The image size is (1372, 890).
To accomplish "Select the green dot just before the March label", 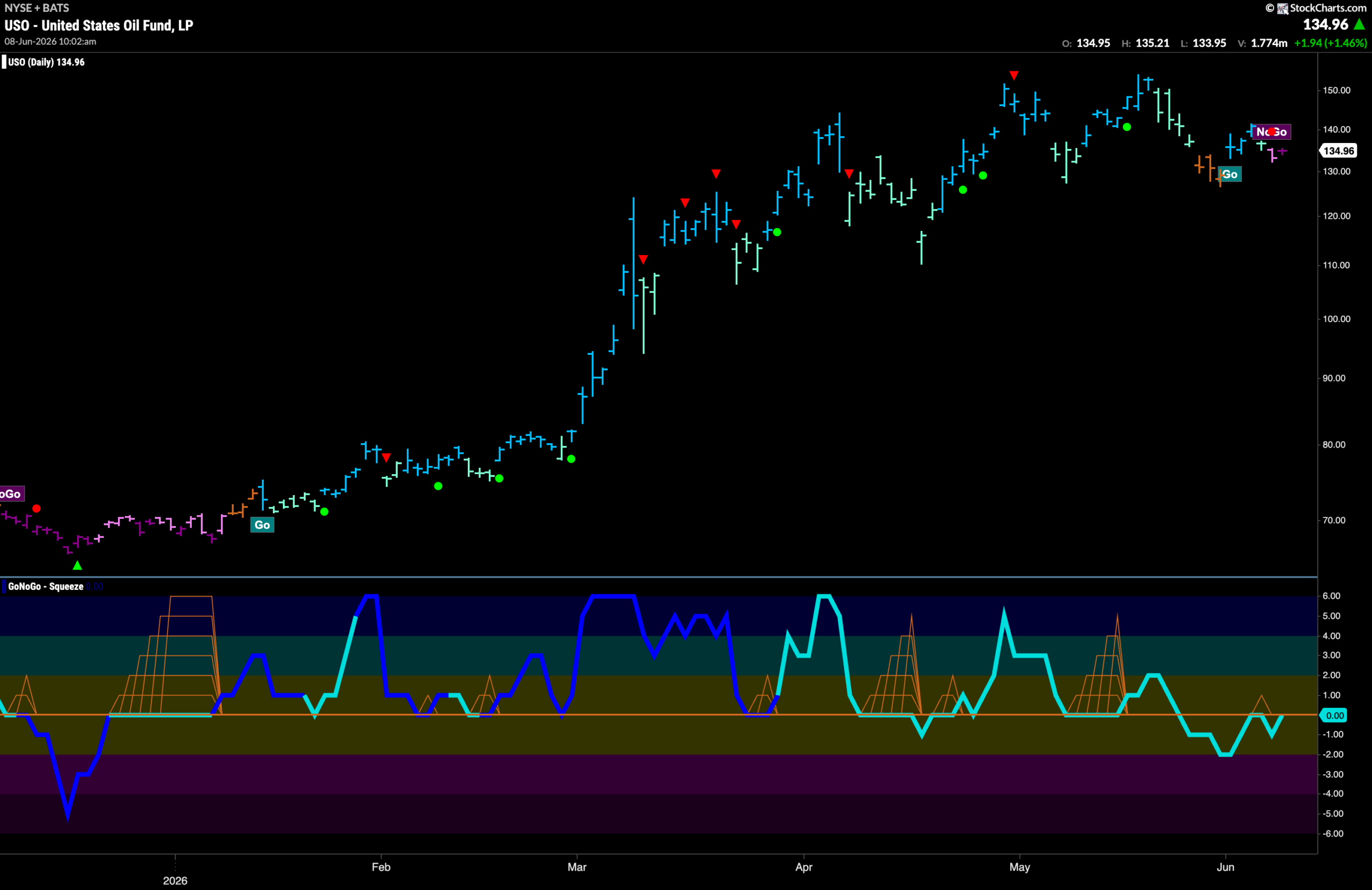I will pyautogui.click(x=571, y=459).
